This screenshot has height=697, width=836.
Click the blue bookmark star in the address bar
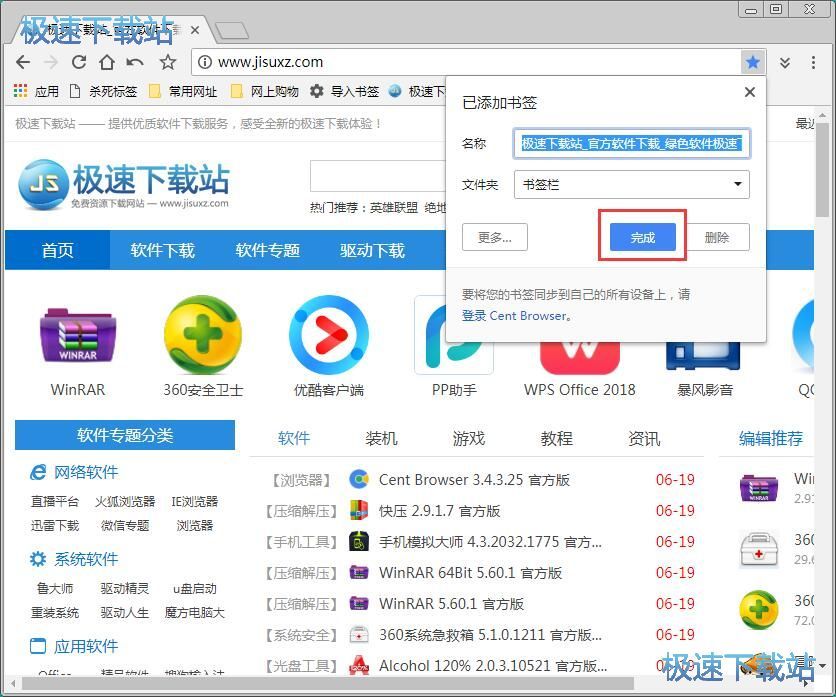(x=753, y=62)
